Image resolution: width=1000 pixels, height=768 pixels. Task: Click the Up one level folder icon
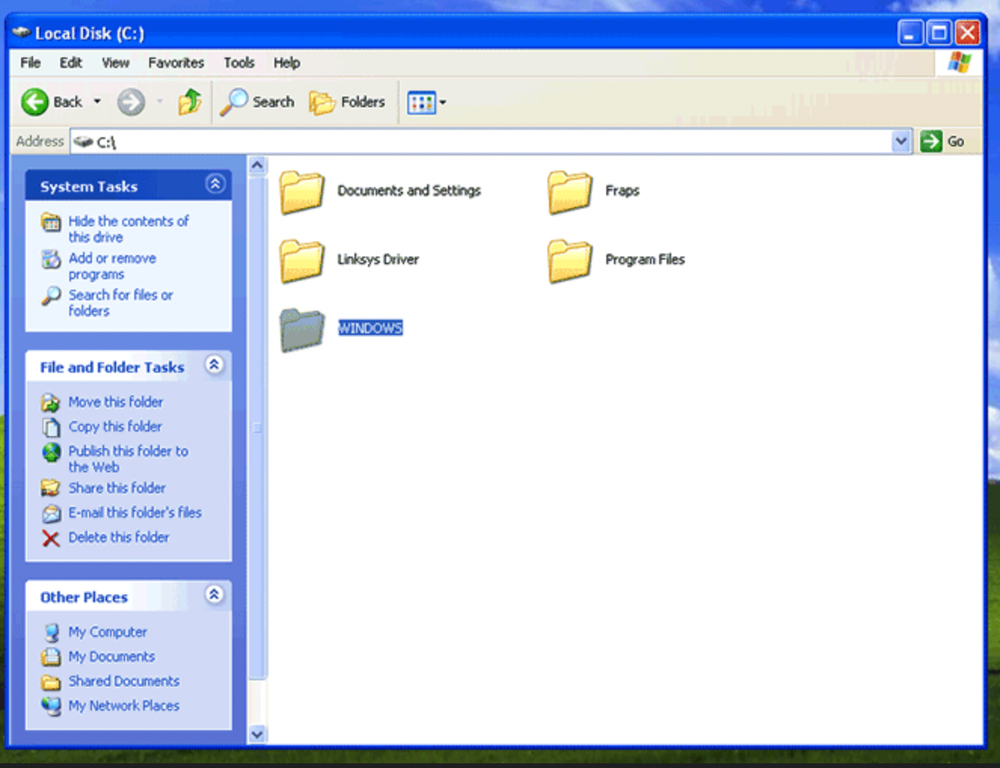point(189,102)
